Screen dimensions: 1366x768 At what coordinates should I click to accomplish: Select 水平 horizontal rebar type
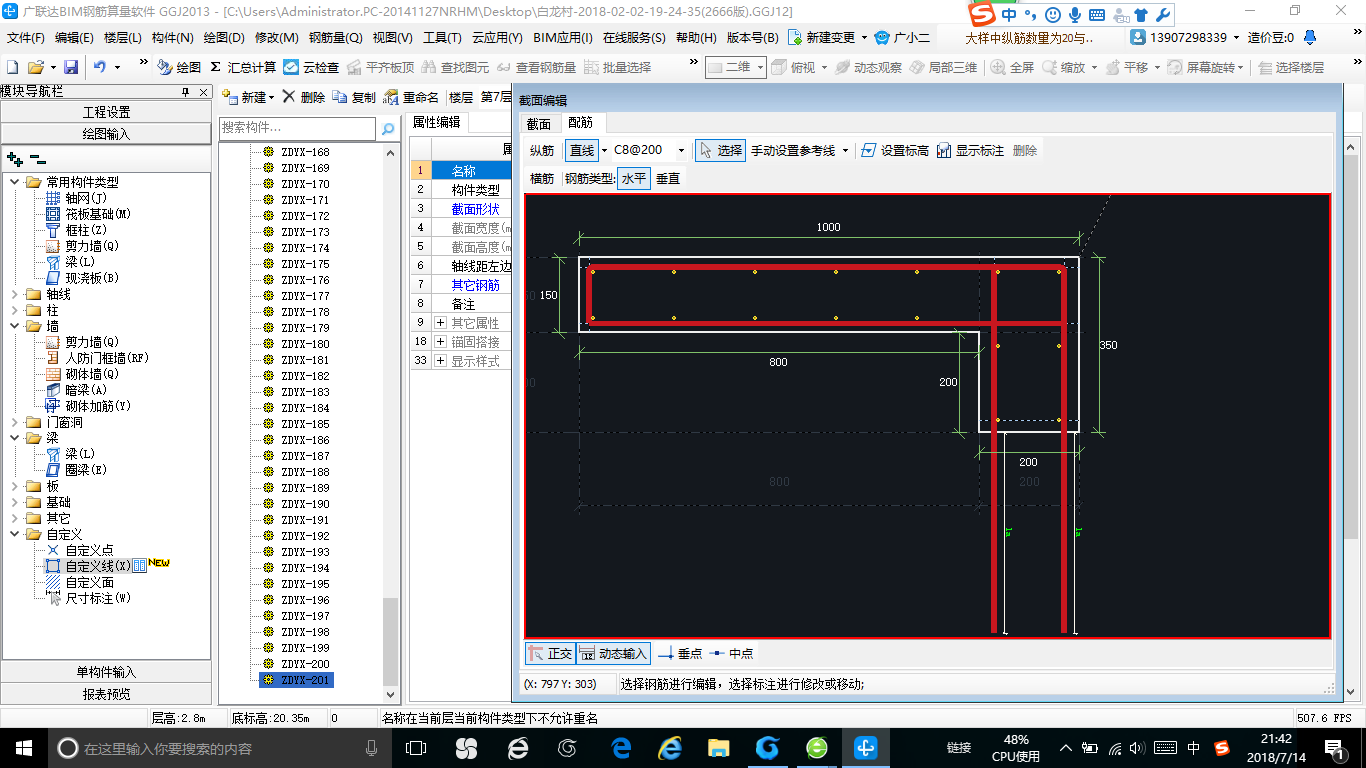[x=634, y=178]
